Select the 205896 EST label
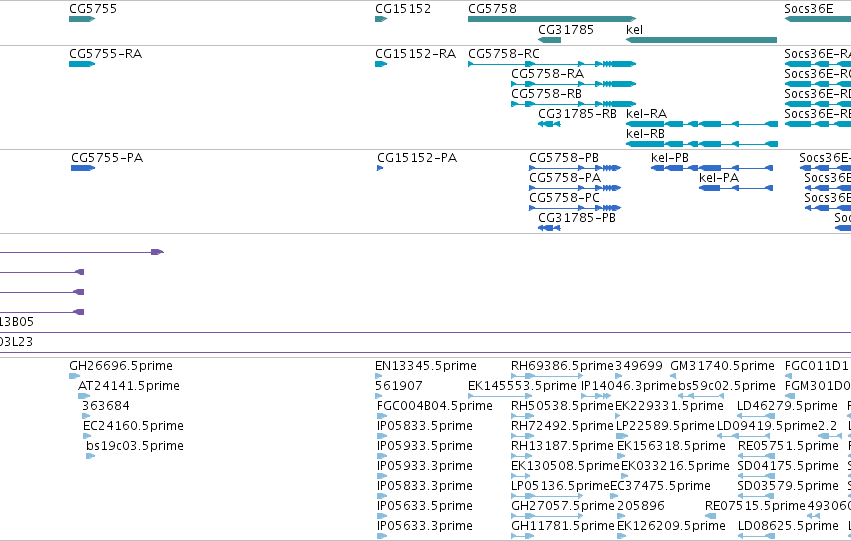851x541 pixels. (640, 506)
